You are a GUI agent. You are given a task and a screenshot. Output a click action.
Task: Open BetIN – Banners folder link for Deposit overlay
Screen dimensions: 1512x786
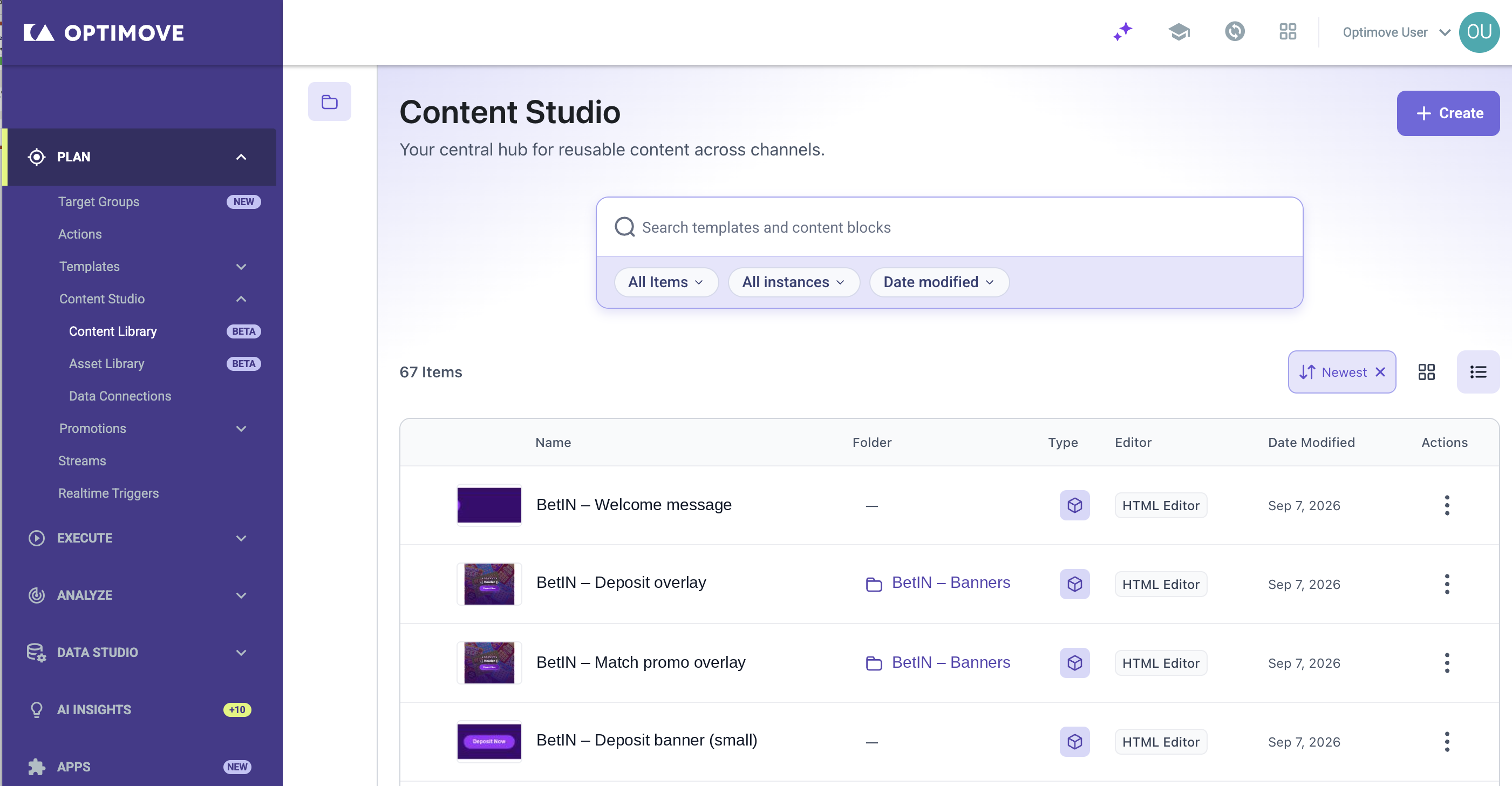coord(950,582)
